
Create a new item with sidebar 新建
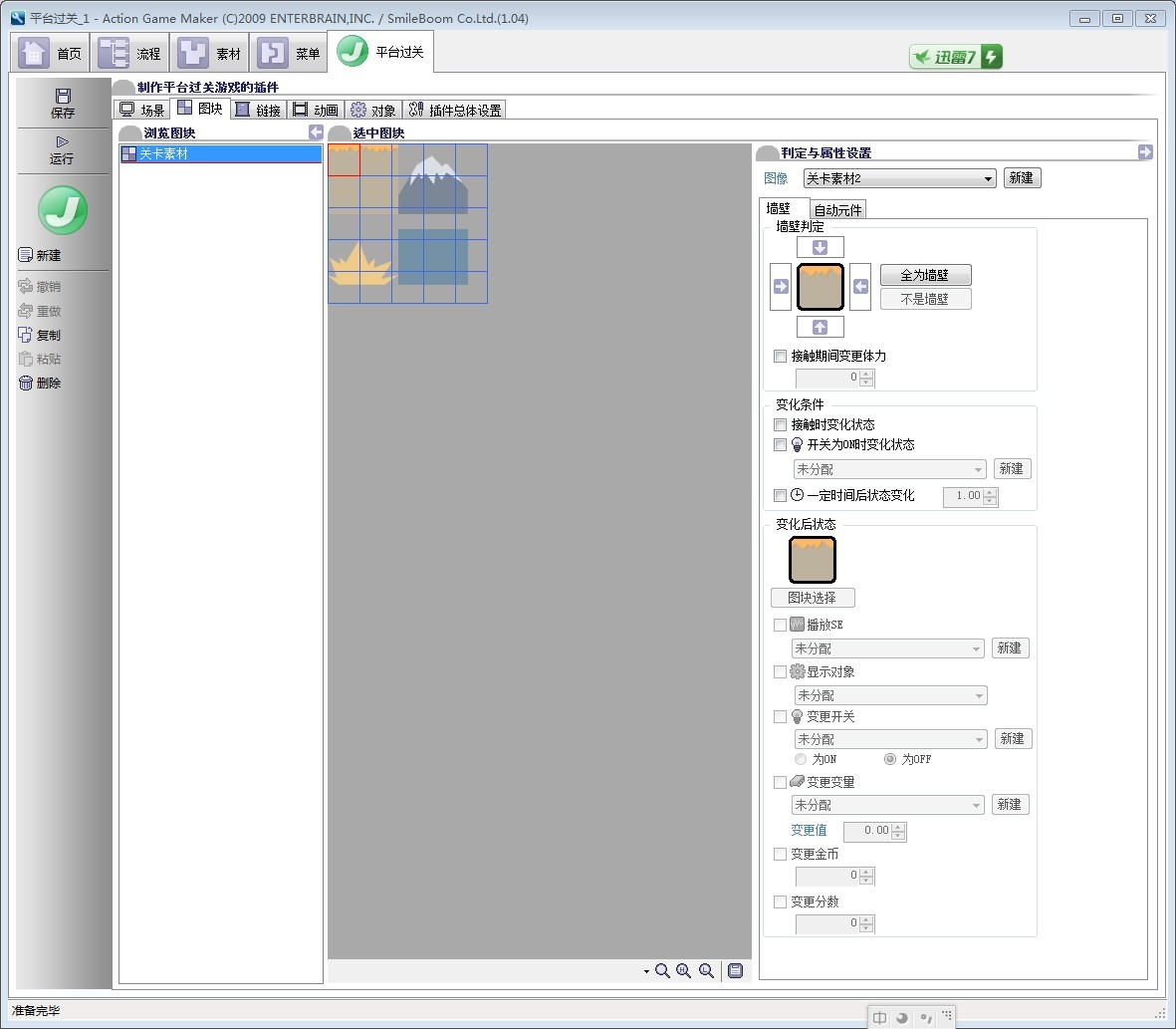coord(40,256)
